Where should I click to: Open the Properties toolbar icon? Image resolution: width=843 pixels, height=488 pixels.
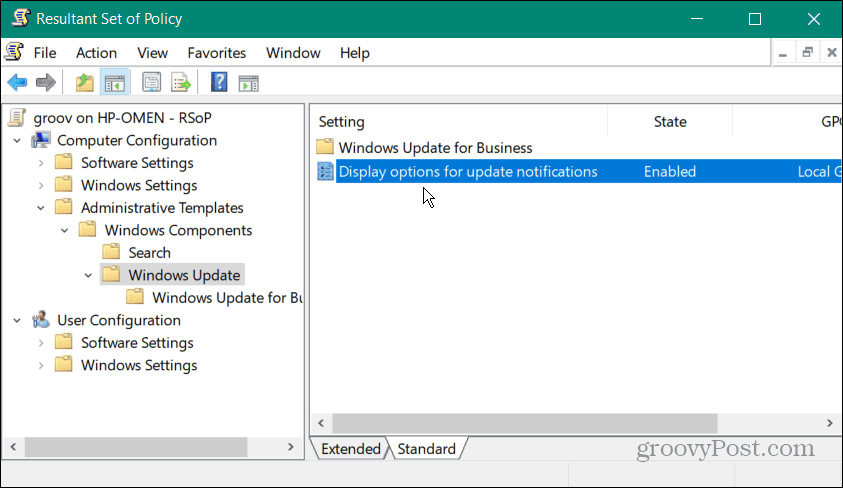pyautogui.click(x=152, y=83)
